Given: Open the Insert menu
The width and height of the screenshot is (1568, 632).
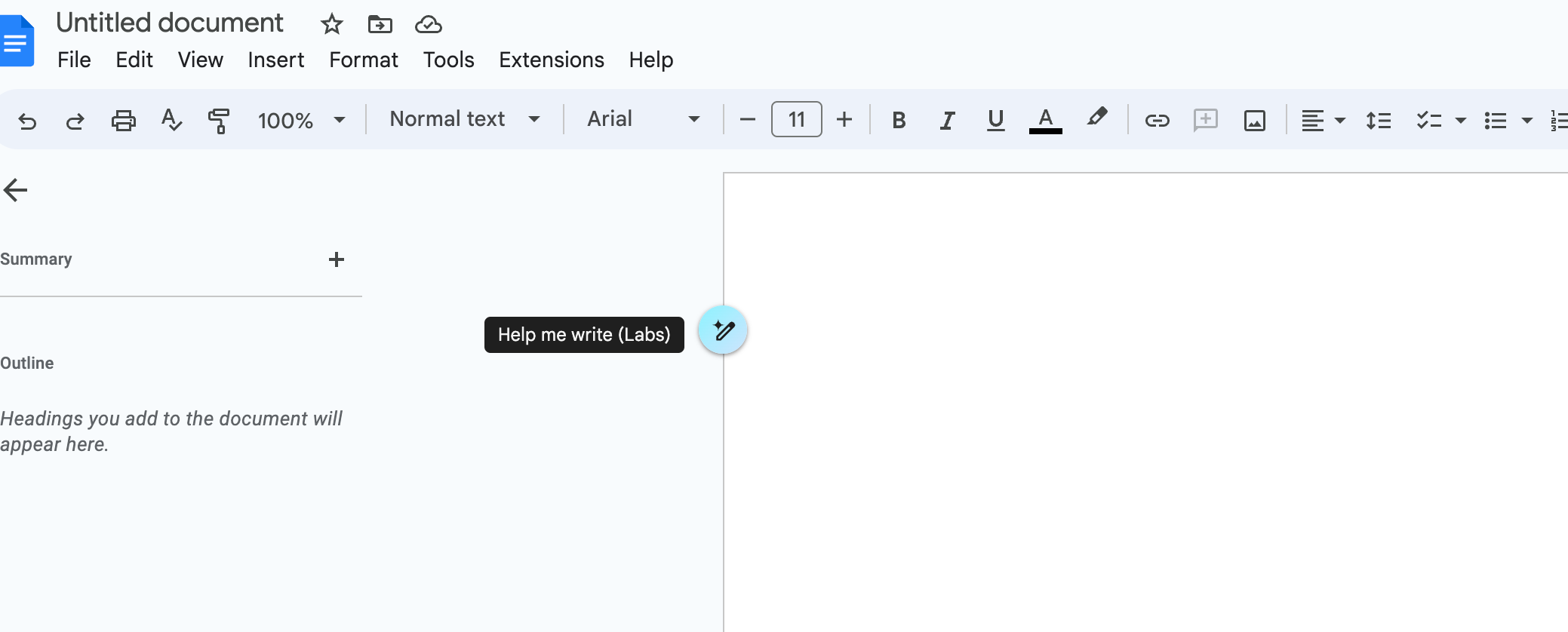Looking at the screenshot, I should pyautogui.click(x=275, y=60).
